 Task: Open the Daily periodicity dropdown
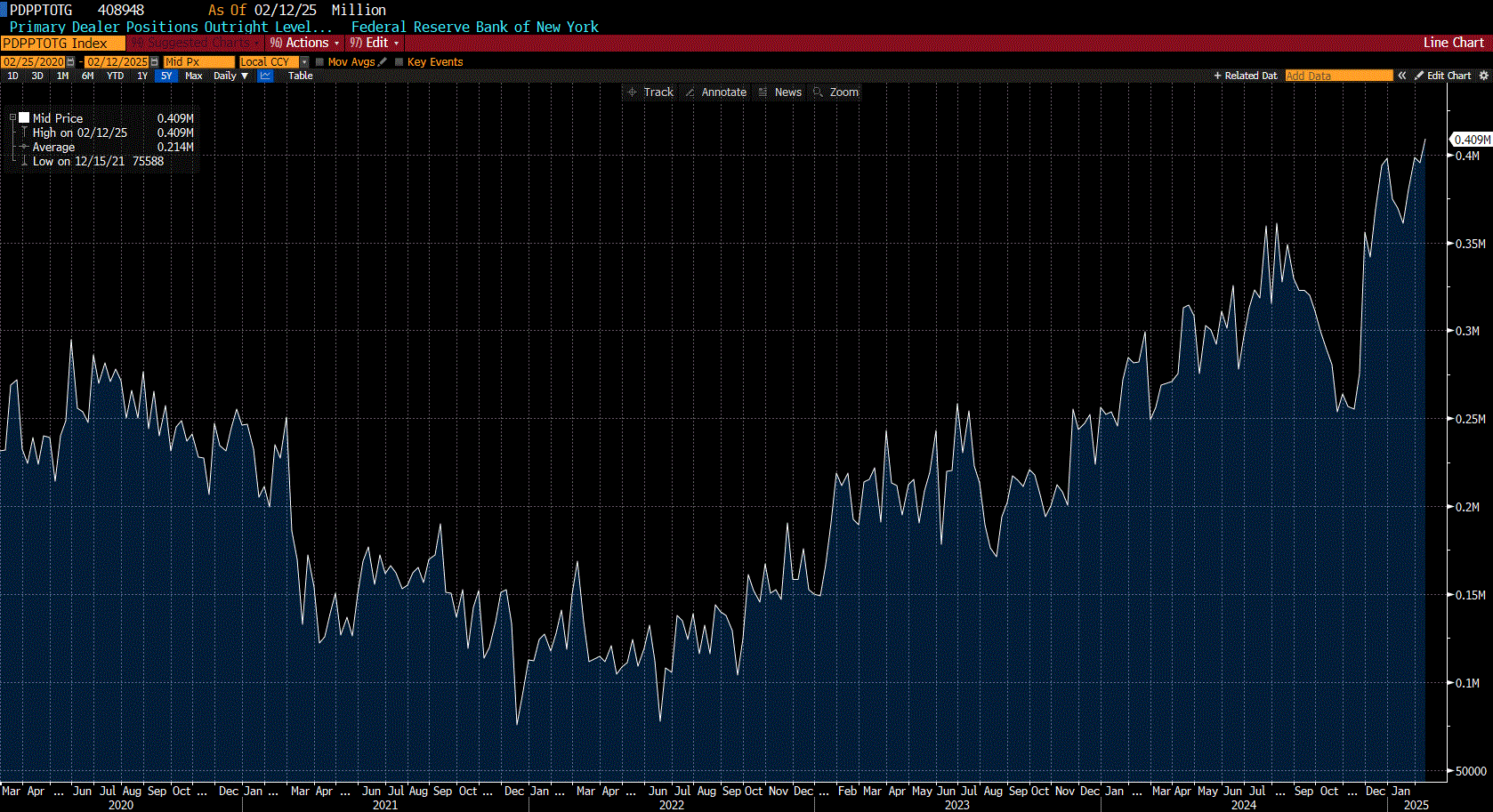230,76
